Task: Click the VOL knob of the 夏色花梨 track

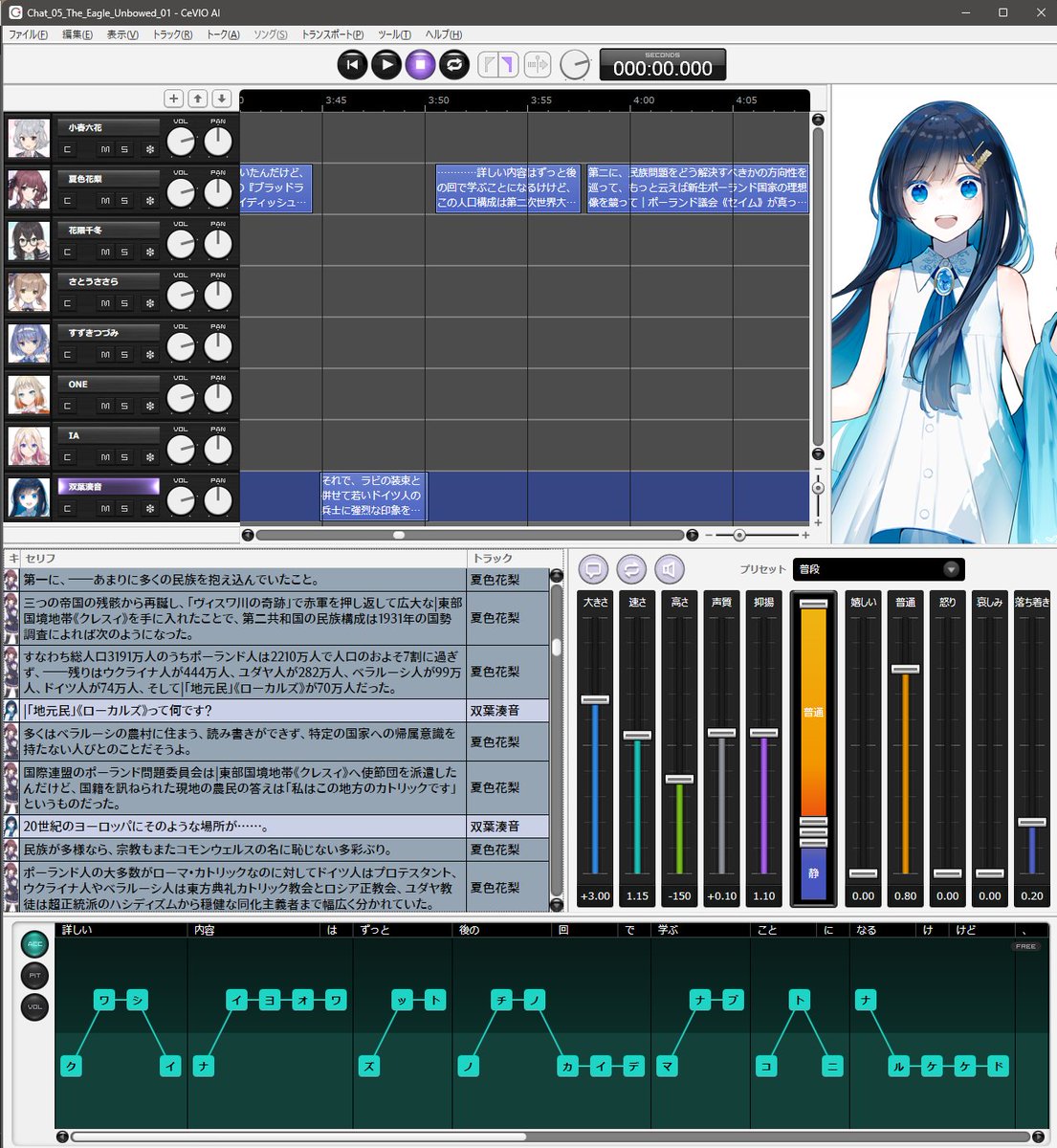Action: (x=181, y=193)
